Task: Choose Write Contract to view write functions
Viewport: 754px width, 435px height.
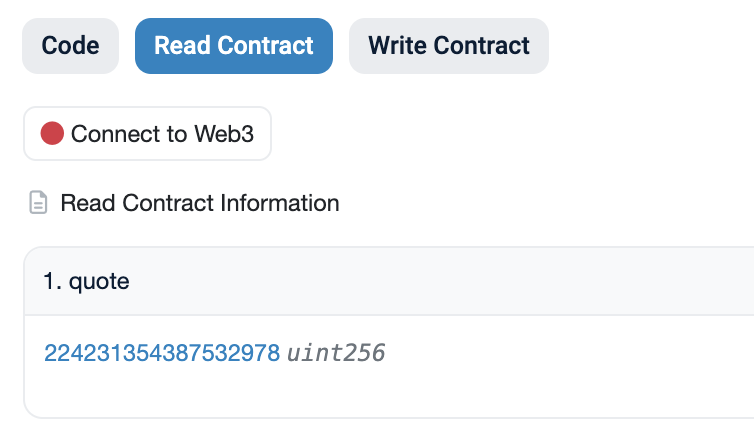Action: (448, 46)
